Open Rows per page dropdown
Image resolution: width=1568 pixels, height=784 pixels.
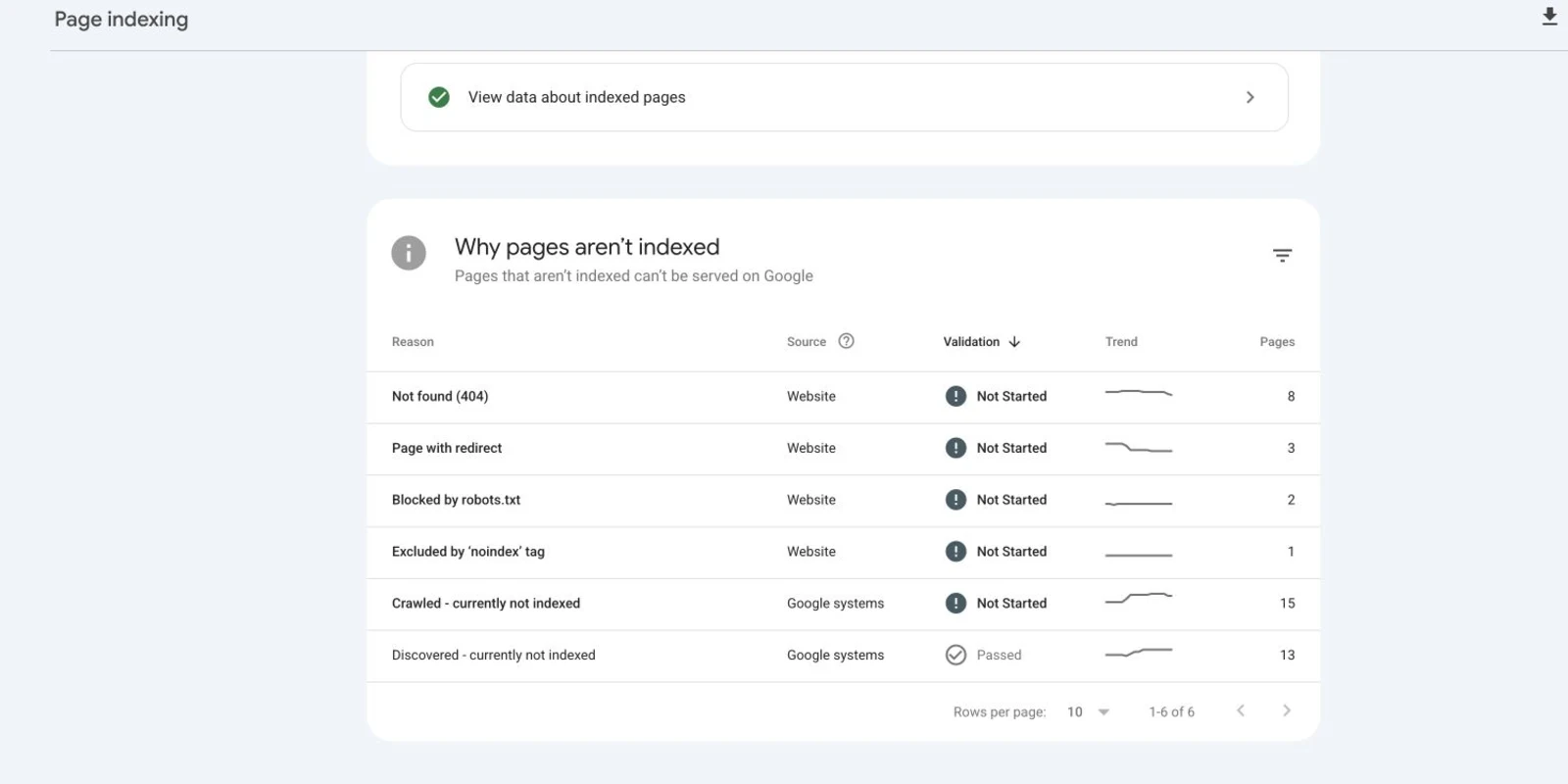tap(1089, 711)
